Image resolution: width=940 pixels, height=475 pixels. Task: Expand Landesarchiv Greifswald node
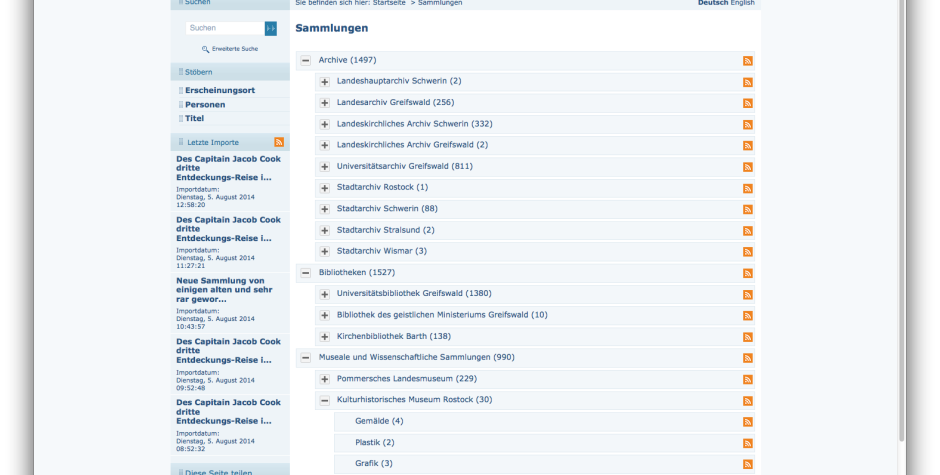[324, 103]
